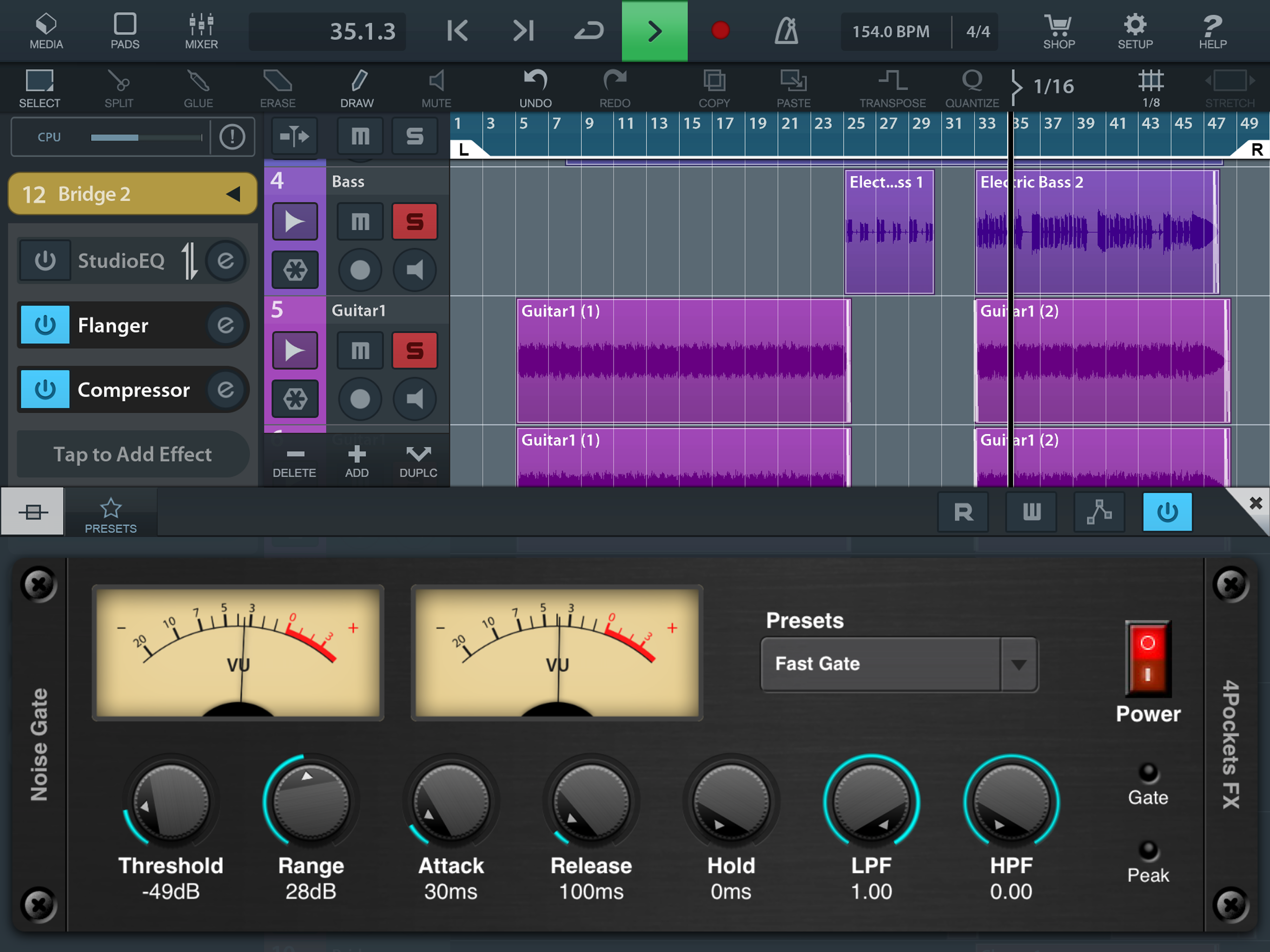Open the Media browser

[46, 31]
